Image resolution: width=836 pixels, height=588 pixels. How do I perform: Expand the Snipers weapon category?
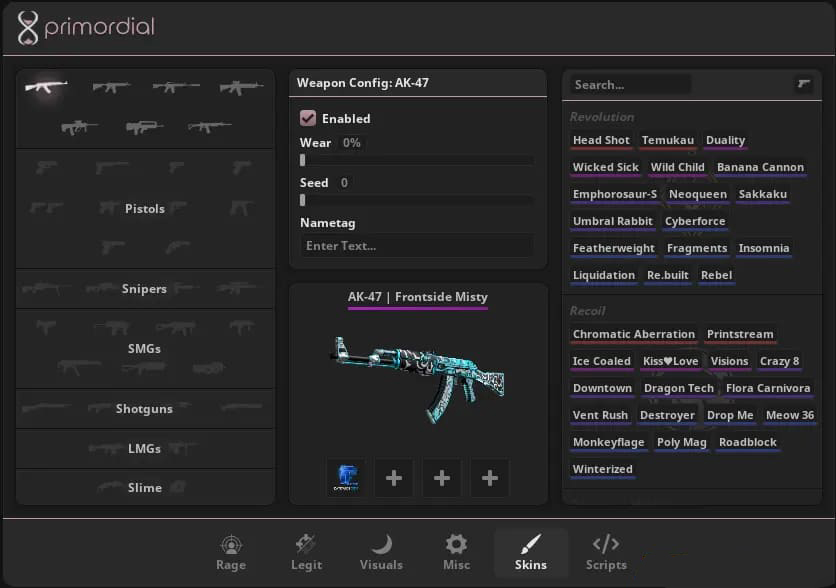[x=145, y=288]
